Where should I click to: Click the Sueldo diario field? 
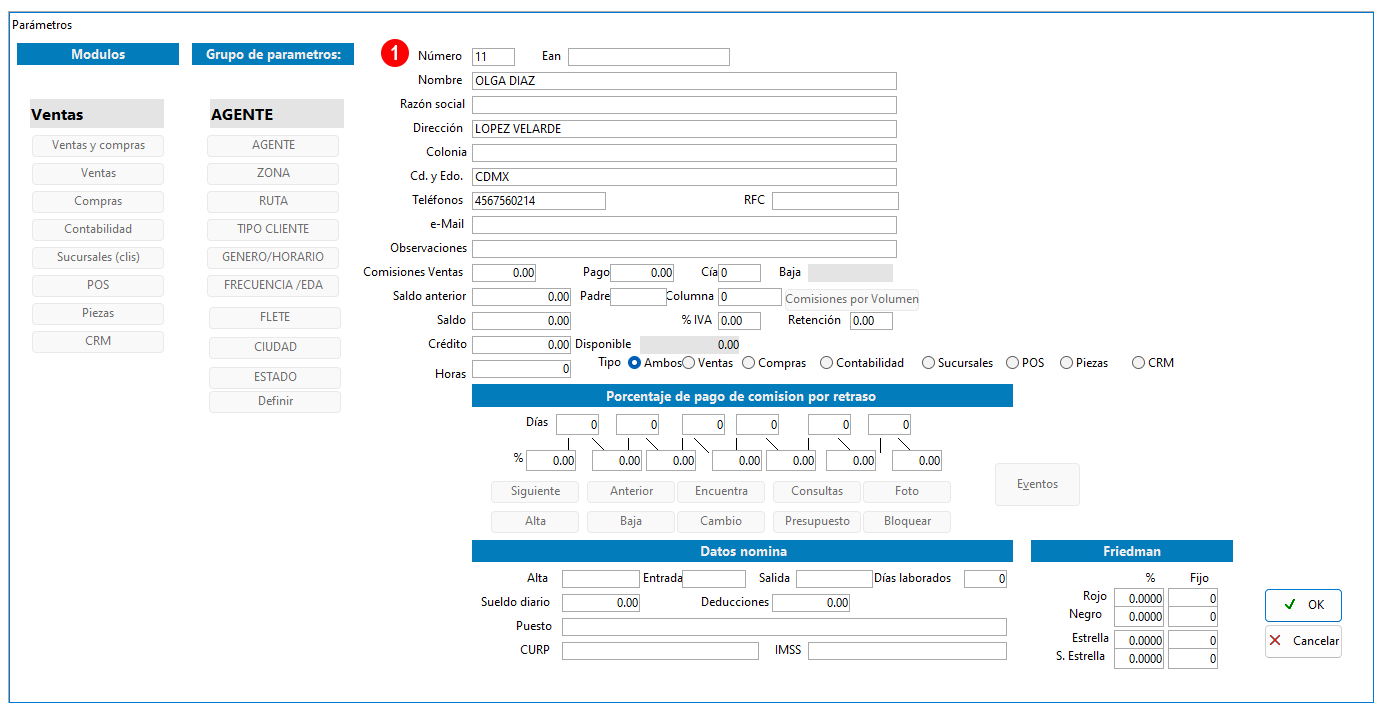[601, 603]
